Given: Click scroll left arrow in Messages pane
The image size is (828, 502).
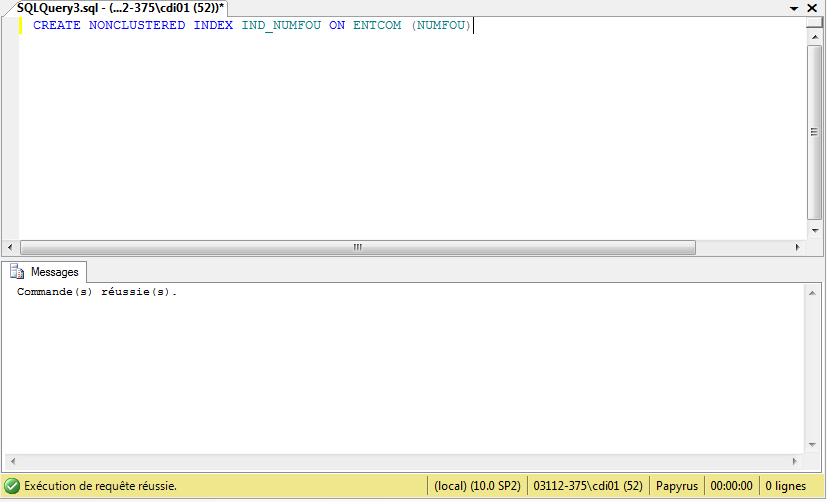Looking at the screenshot, I should pyautogui.click(x=11, y=462).
